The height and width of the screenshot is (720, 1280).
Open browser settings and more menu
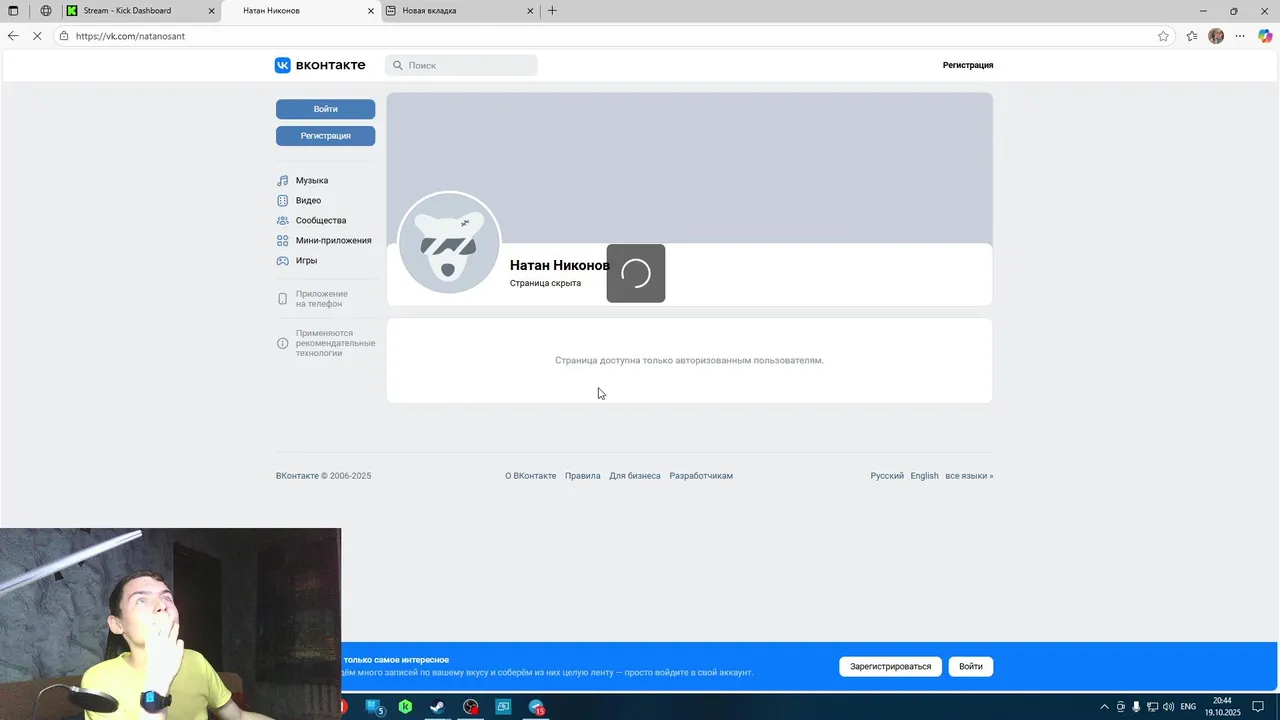coord(1240,36)
